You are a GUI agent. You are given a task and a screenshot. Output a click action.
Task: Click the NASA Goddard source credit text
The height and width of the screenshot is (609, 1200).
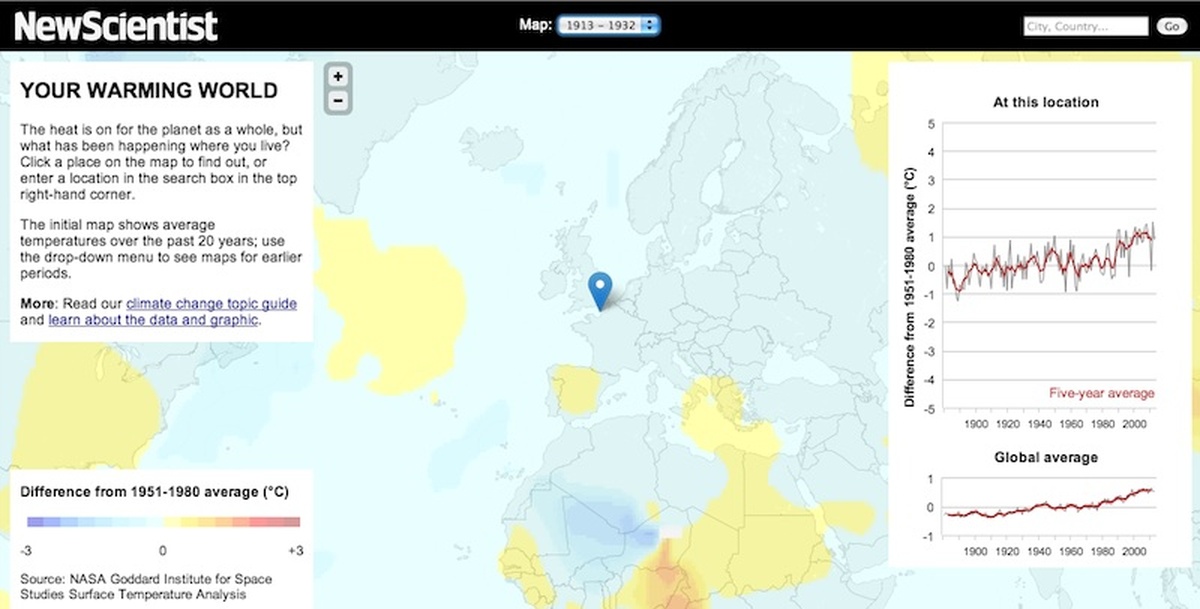[146, 586]
